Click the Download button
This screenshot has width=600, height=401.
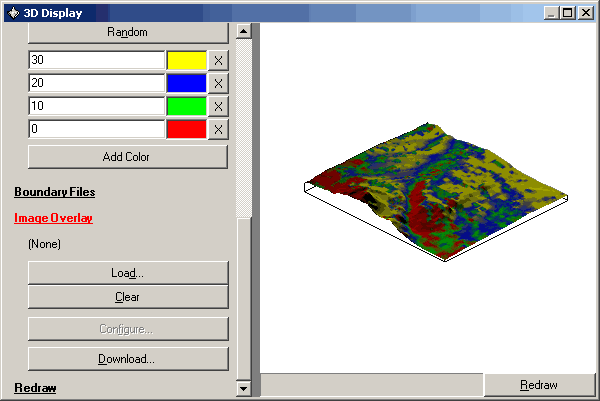(128, 359)
